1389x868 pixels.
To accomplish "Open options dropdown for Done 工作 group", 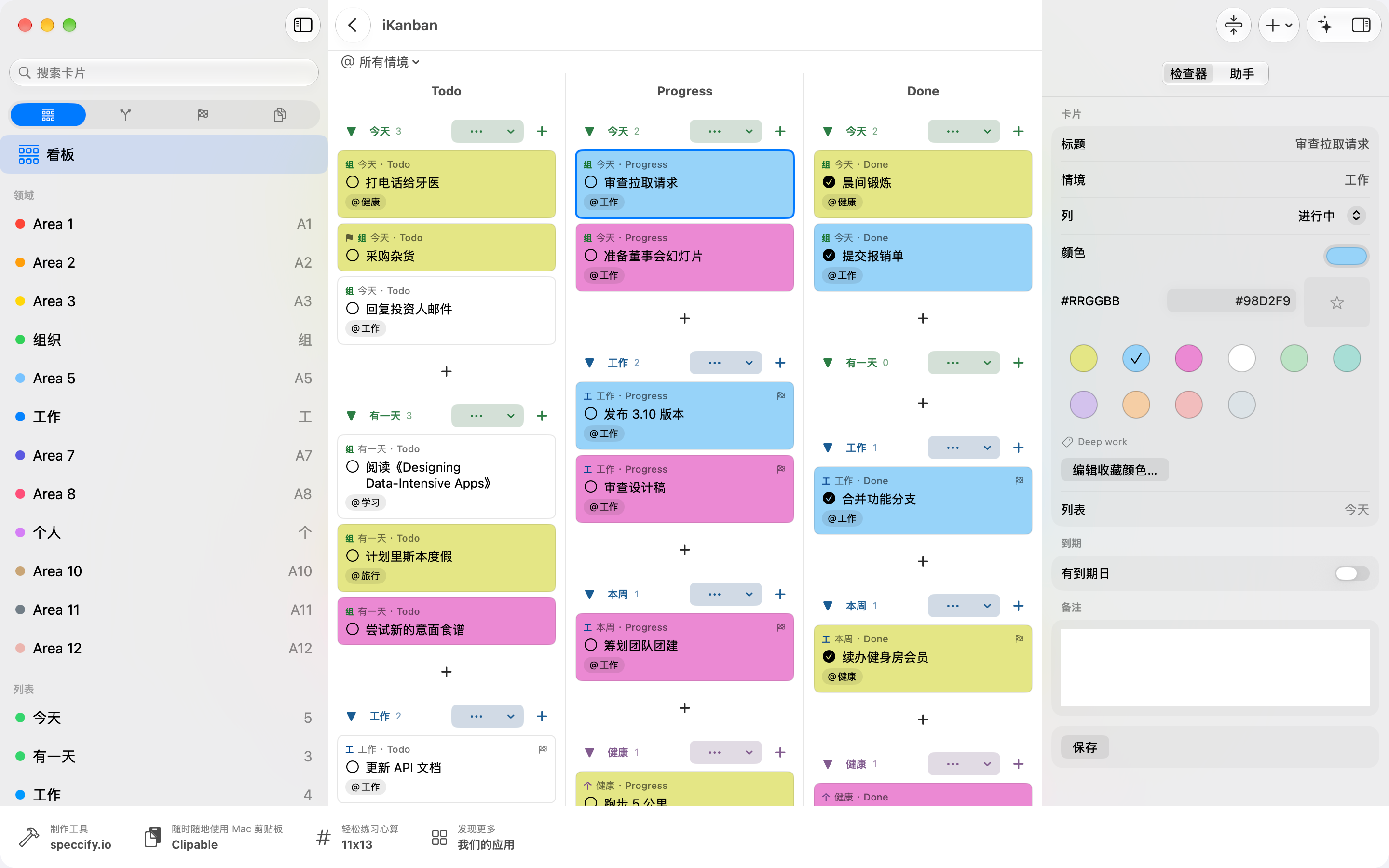I will (964, 448).
